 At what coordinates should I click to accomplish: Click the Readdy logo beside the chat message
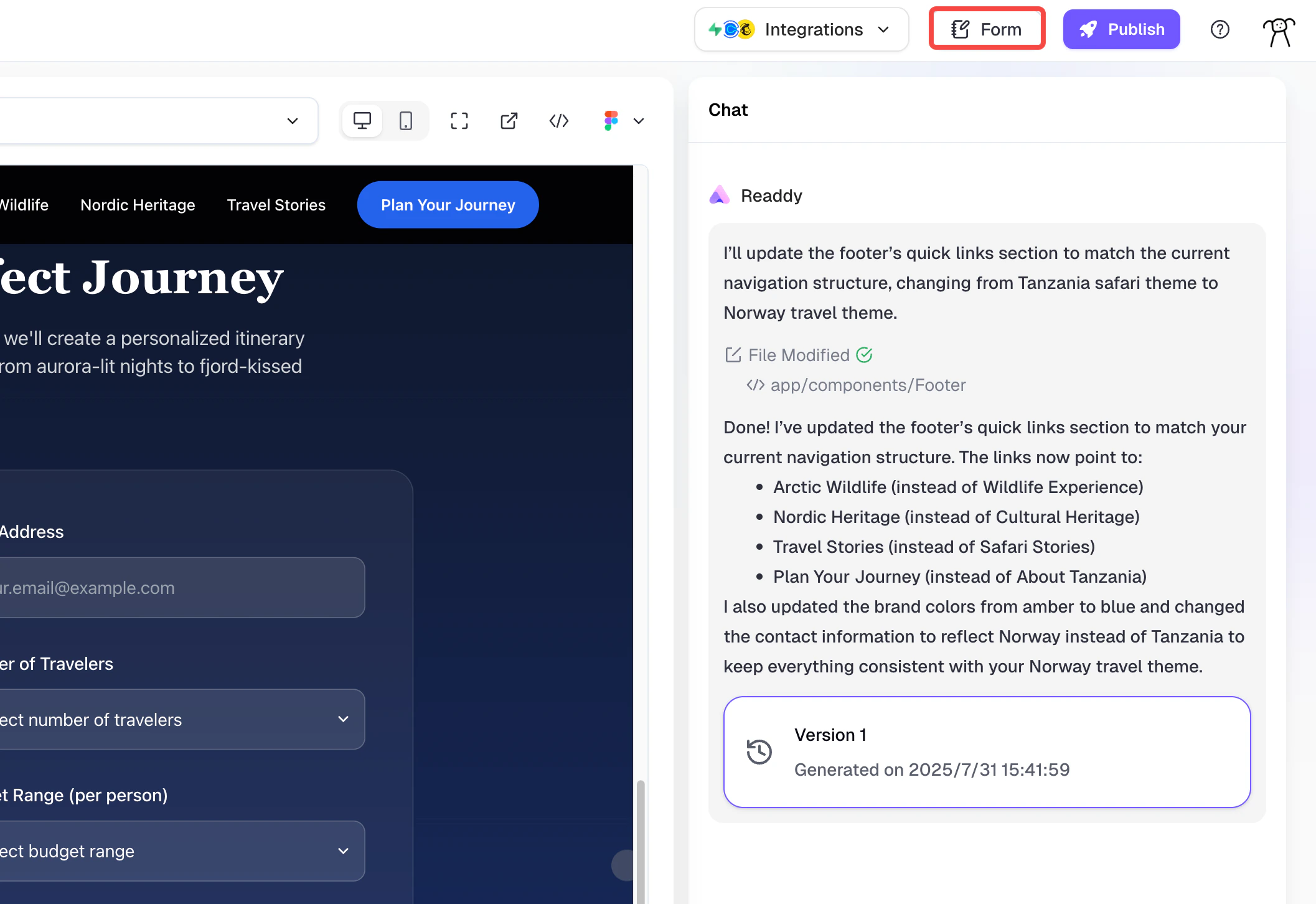click(x=719, y=195)
